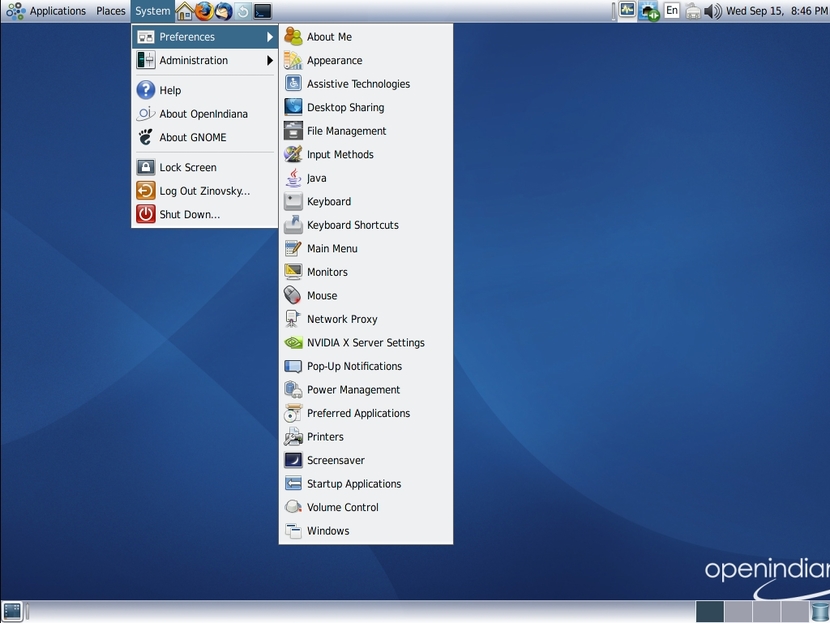The width and height of the screenshot is (830, 623).
Task: Click the Administration menu icon
Action: click(x=146, y=60)
